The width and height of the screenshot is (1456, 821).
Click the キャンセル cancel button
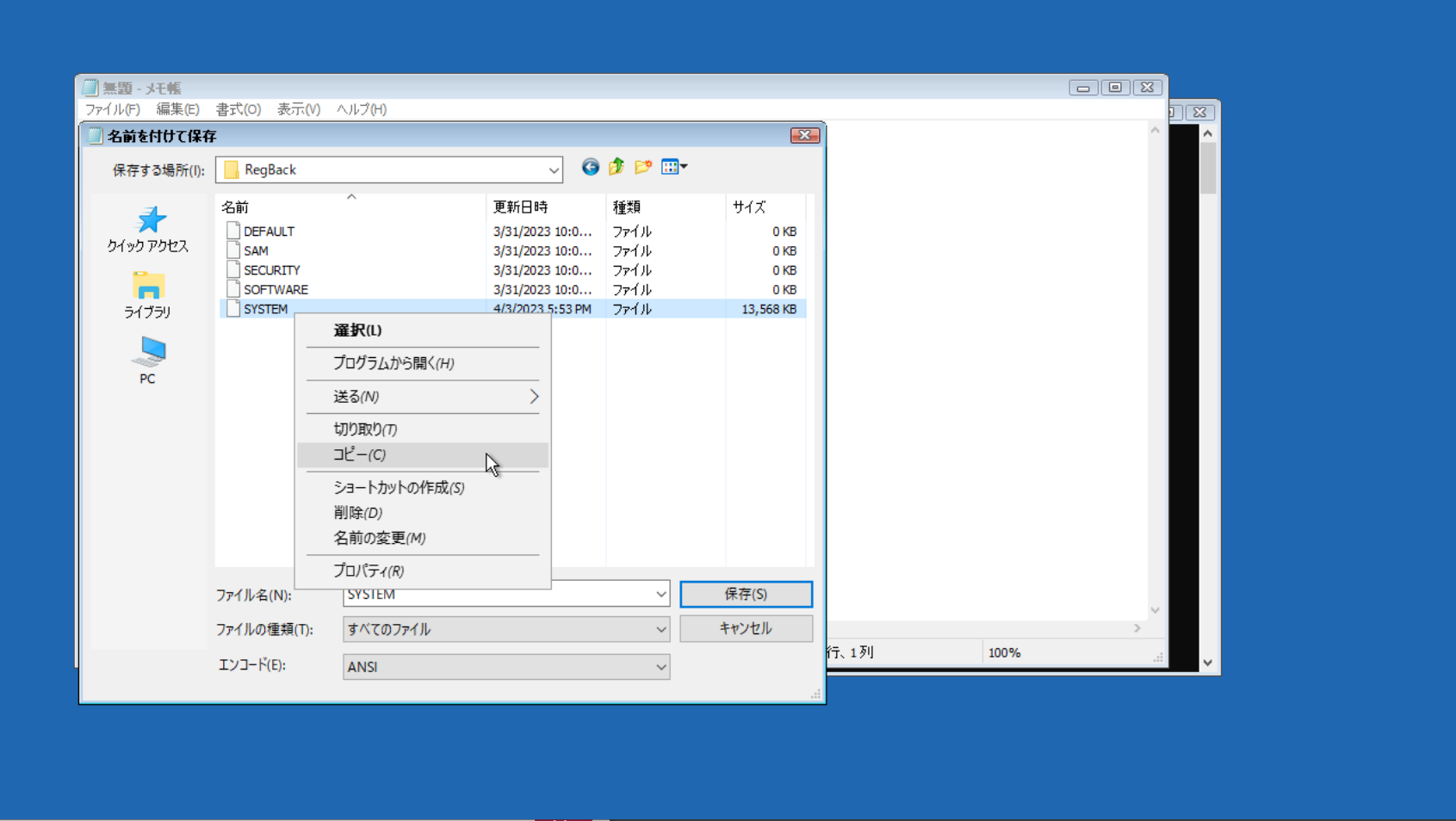tap(746, 628)
